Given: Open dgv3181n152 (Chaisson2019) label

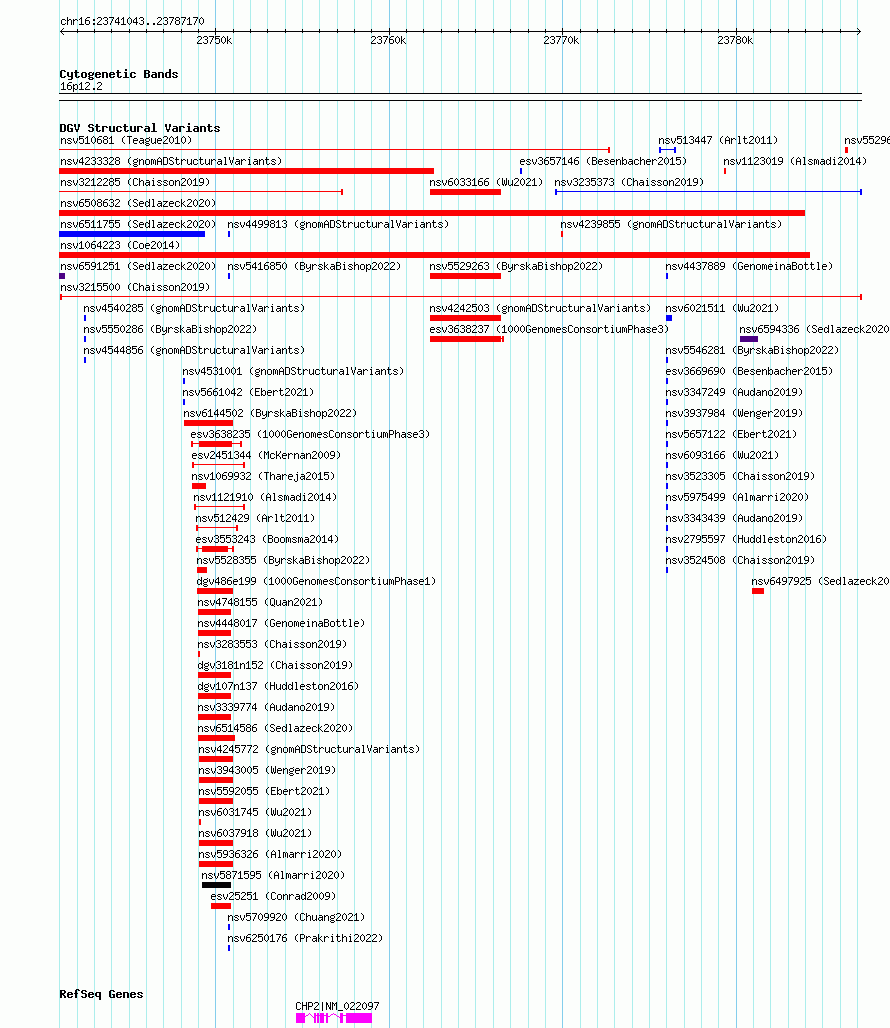Looking at the screenshot, I should coord(275,665).
